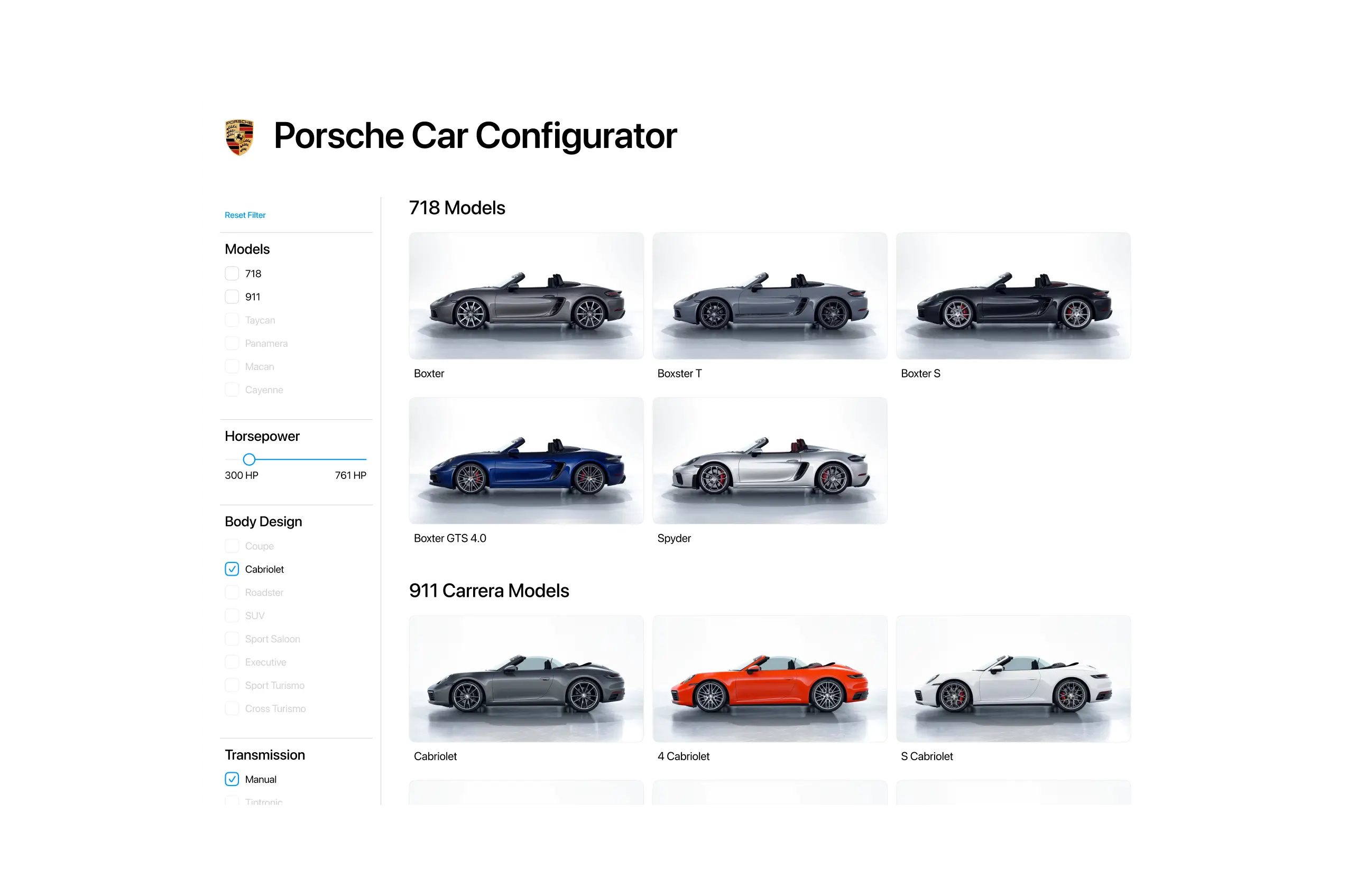Click the '761 HP' slider value

click(x=350, y=475)
